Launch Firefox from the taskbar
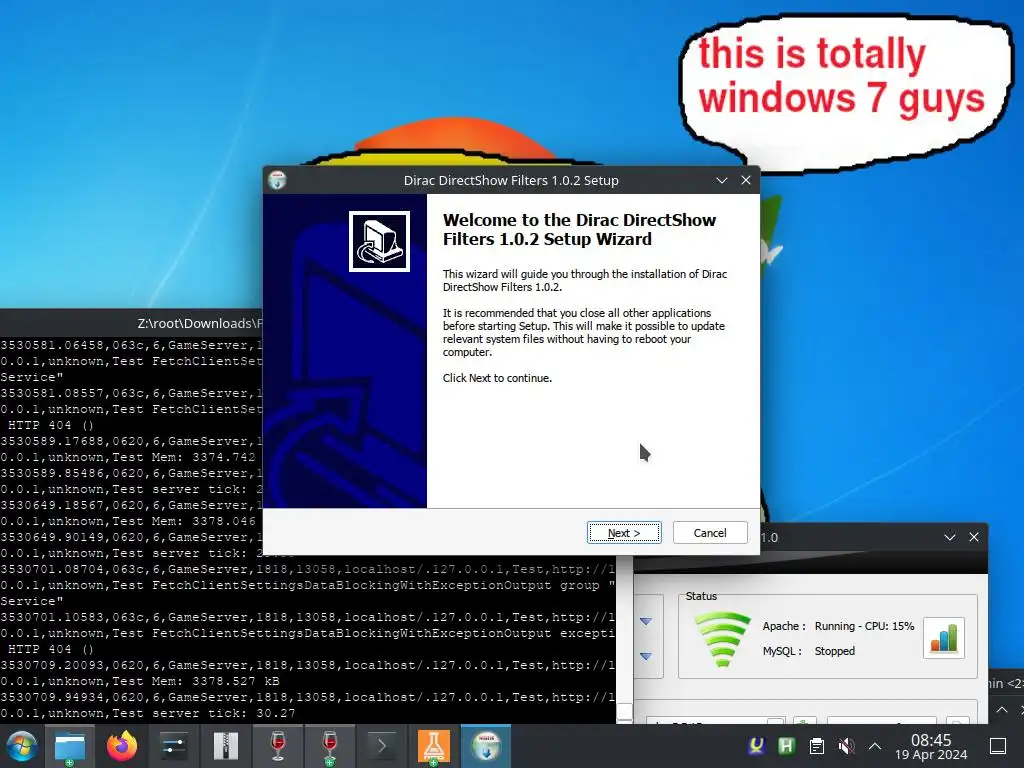1024x768 pixels. click(121, 746)
